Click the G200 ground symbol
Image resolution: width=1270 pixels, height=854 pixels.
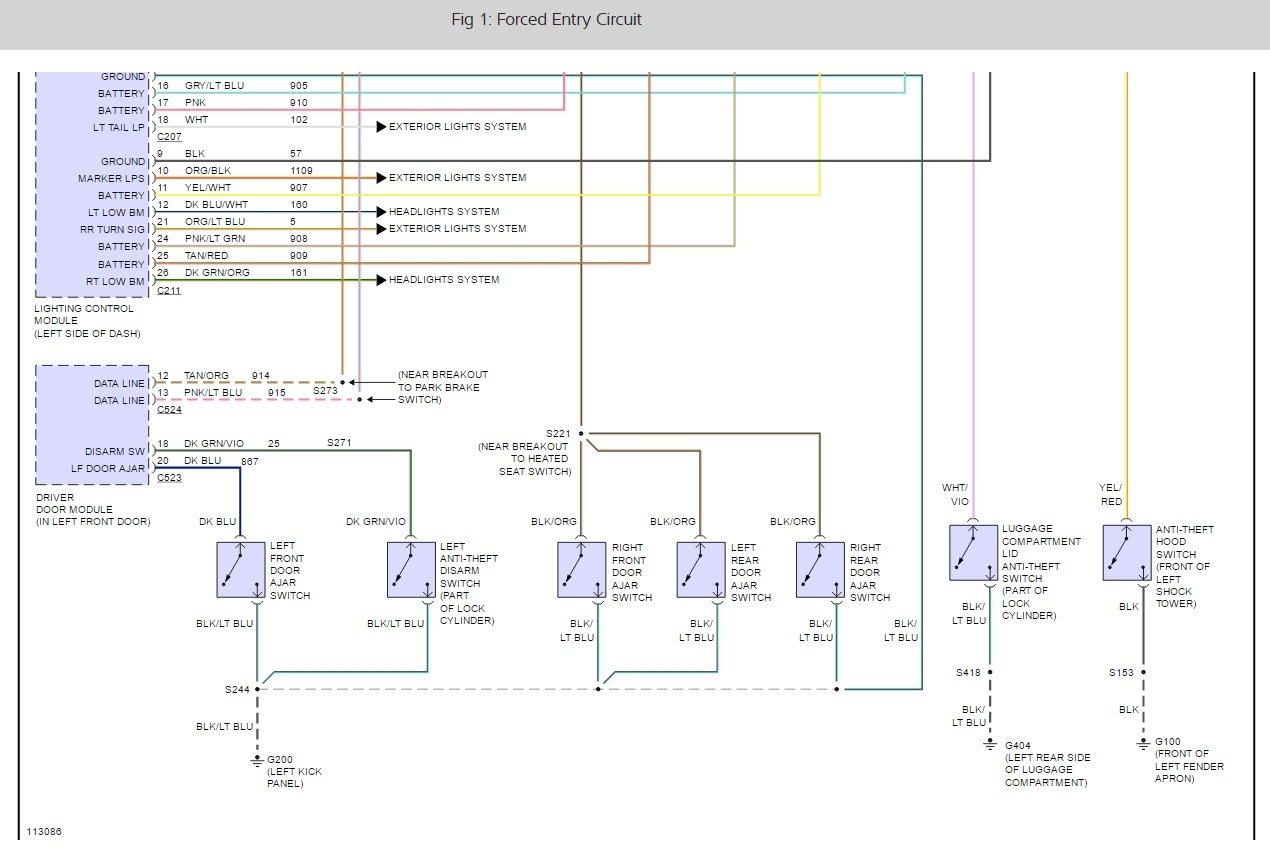coord(257,762)
